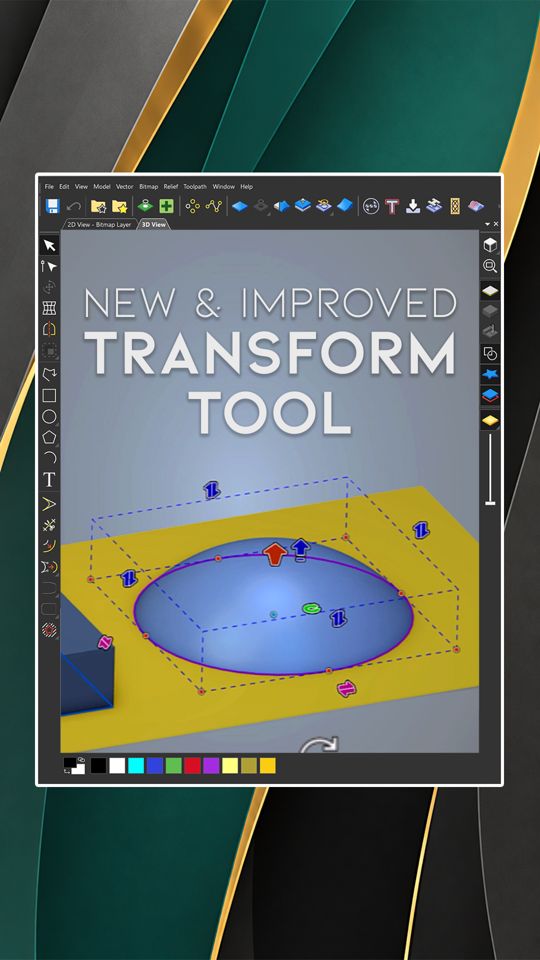Click the yellow lattice pattern toolbar icon

(x=455, y=206)
